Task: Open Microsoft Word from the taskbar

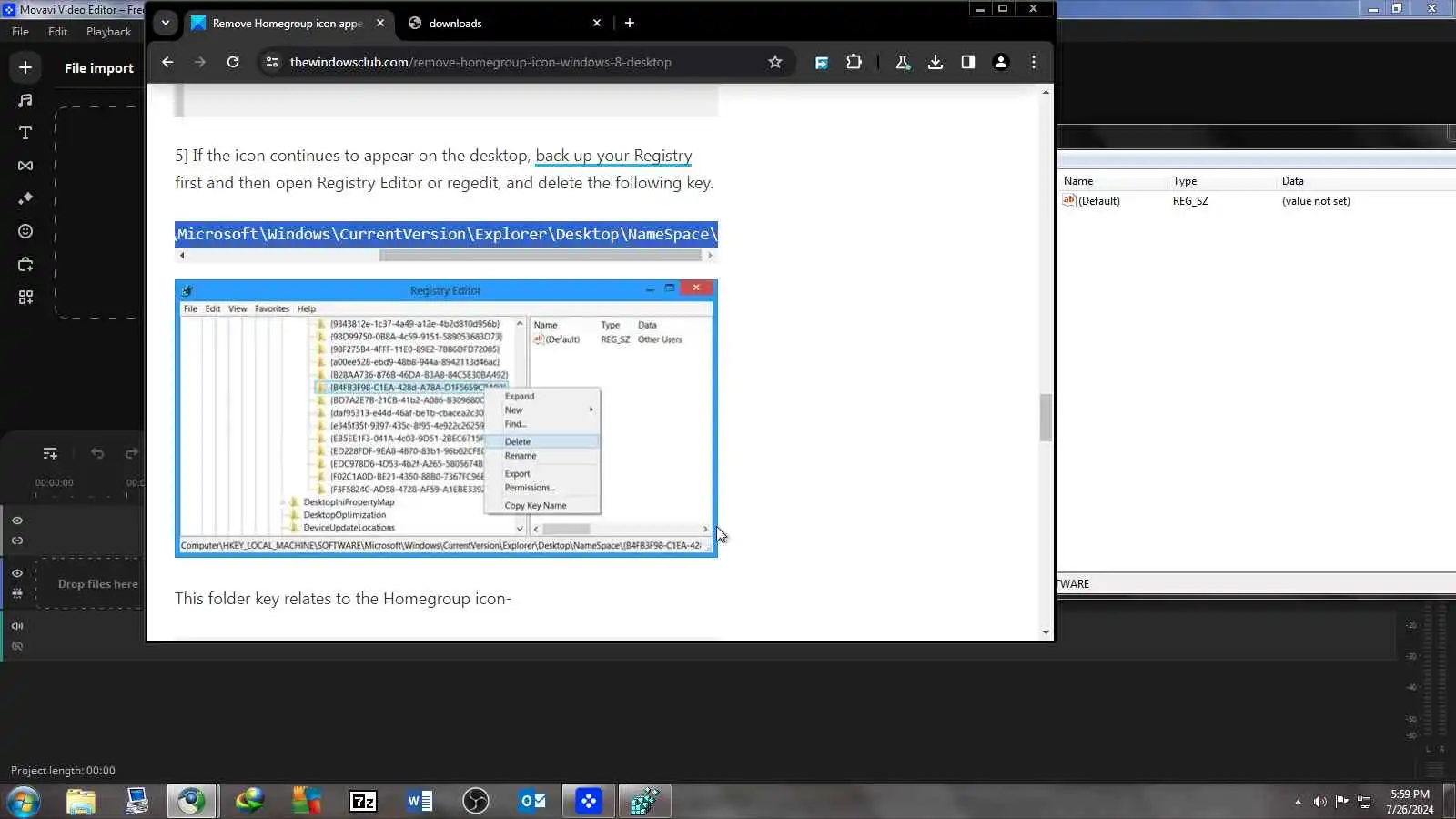Action: click(x=420, y=801)
